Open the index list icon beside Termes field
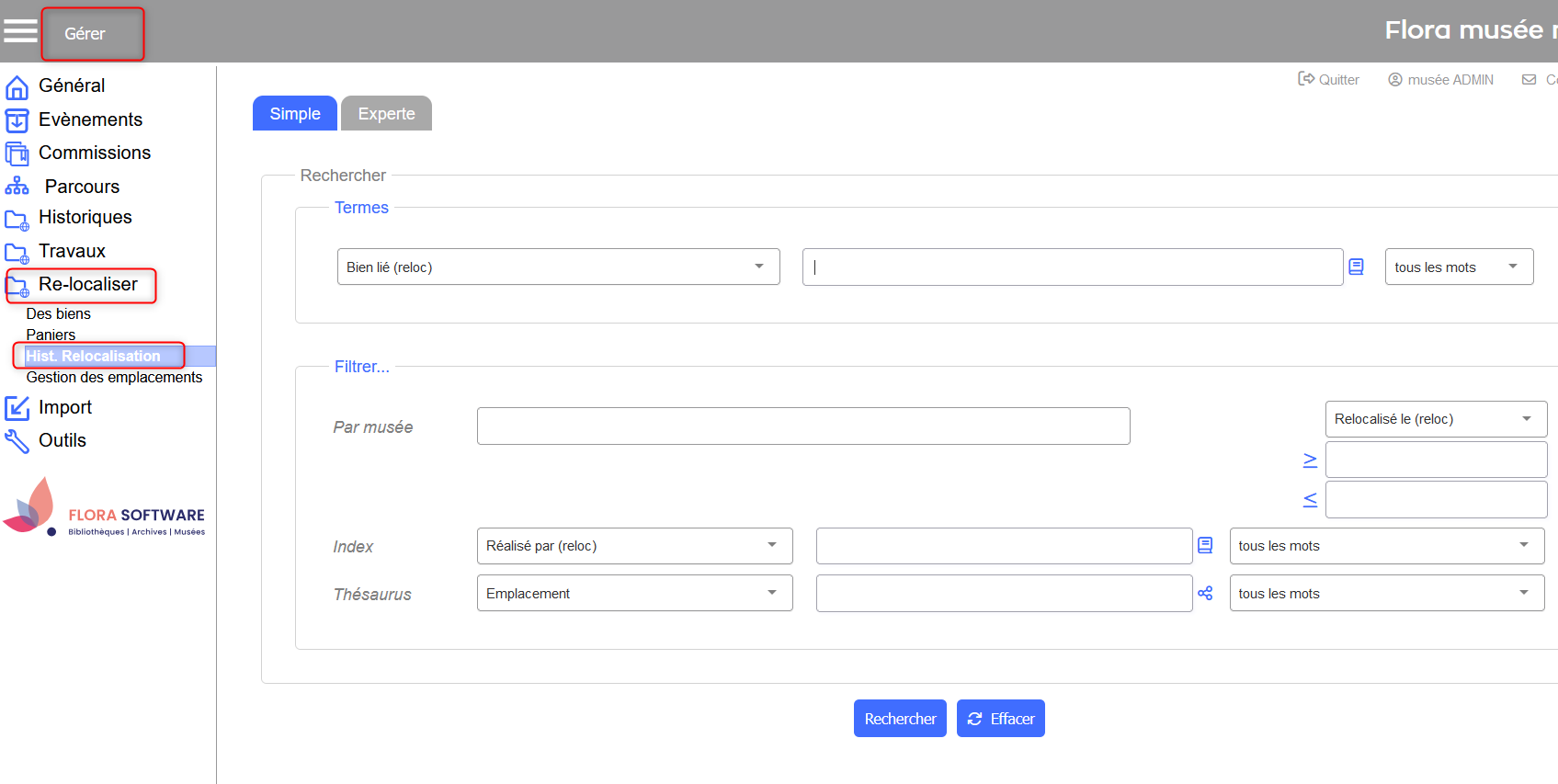The height and width of the screenshot is (784, 1558). (x=1356, y=267)
